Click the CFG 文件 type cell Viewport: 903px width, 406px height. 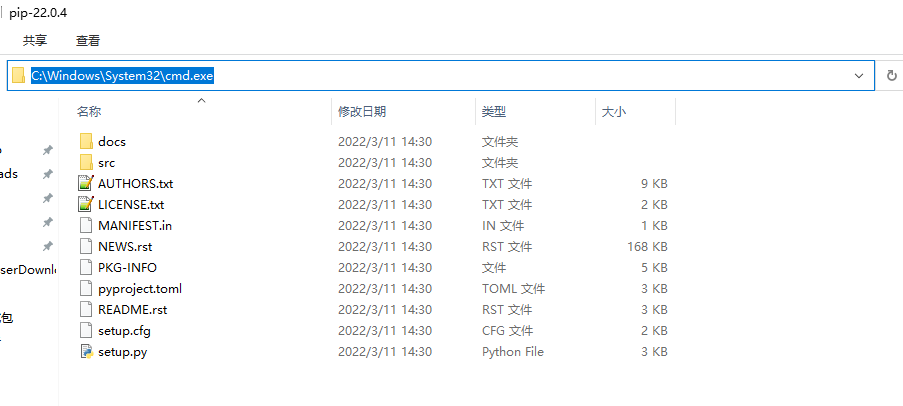pos(507,331)
